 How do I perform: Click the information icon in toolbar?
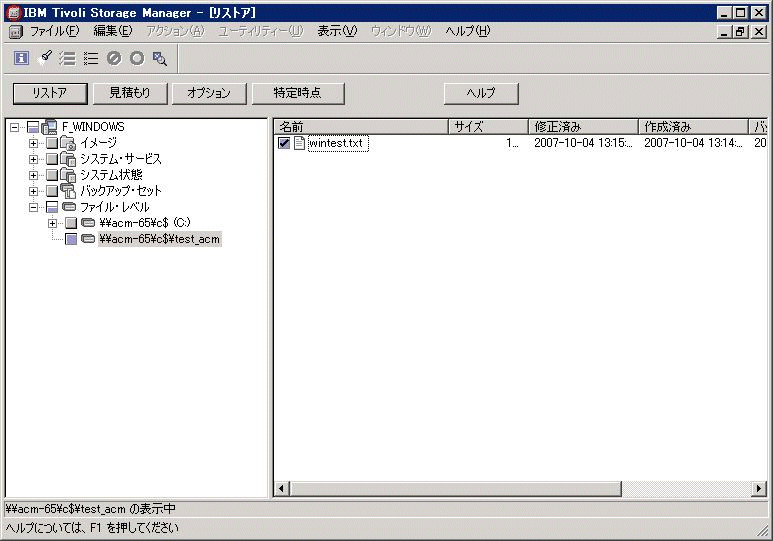(x=21, y=58)
